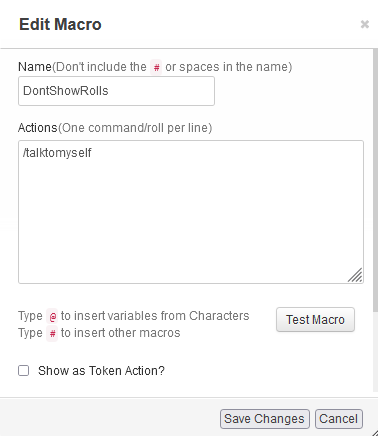Enable the Show as Token Action checkbox
Viewport: 378px width, 436px height.
(x=23, y=371)
